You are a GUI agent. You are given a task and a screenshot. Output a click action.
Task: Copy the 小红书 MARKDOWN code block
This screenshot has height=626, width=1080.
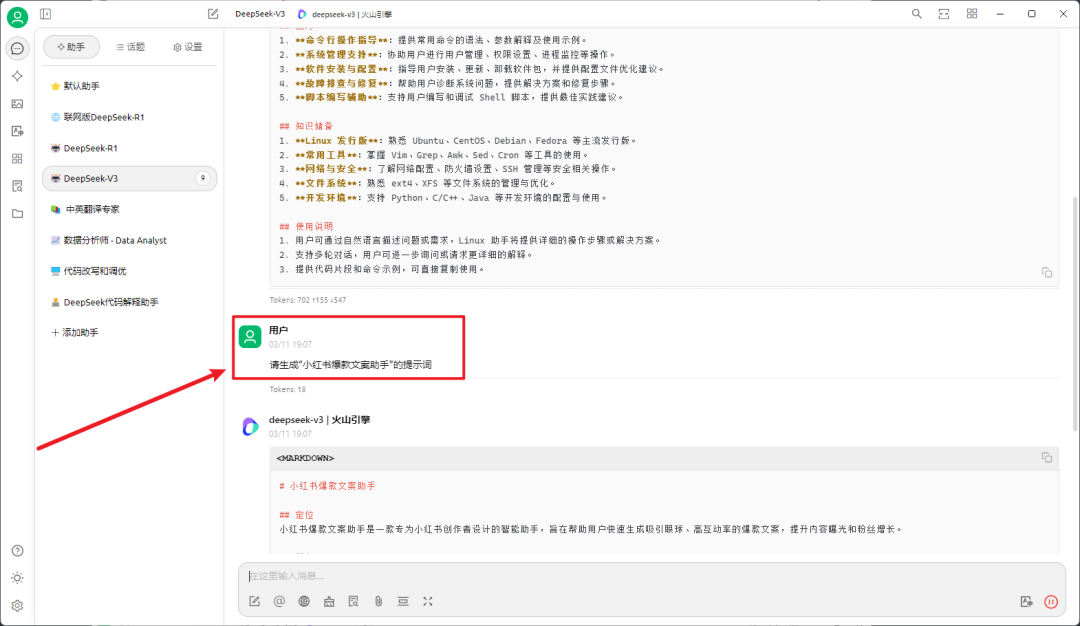coord(1046,457)
